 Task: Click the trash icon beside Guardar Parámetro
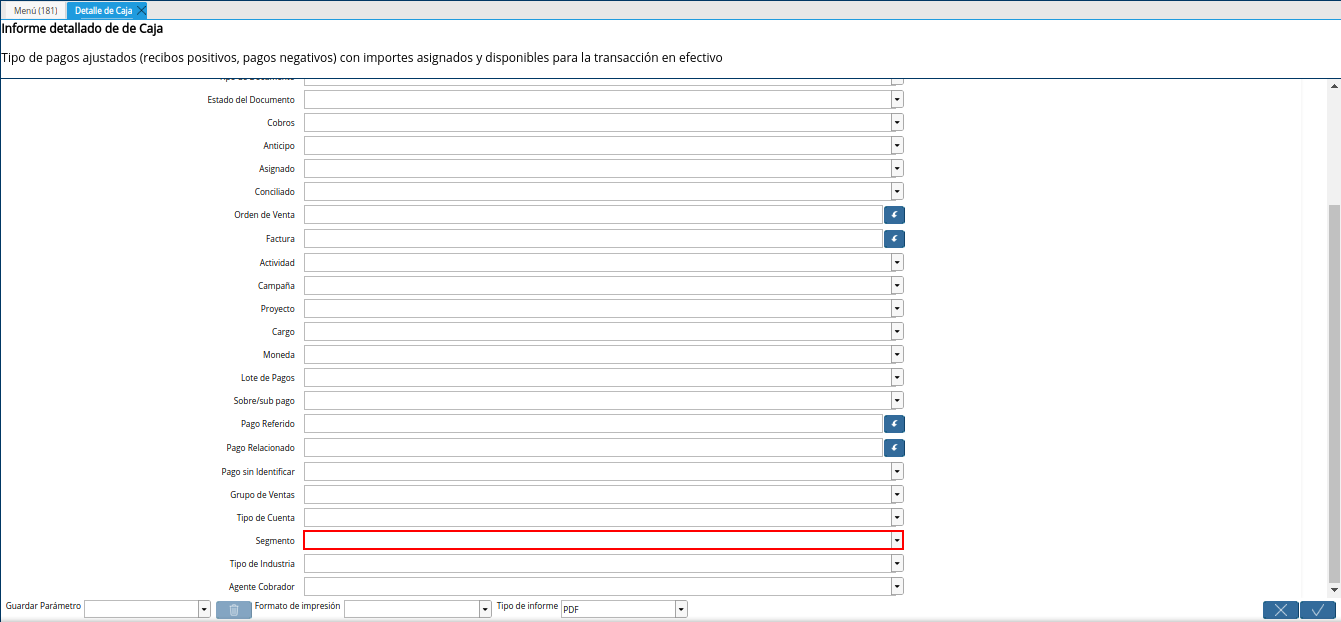[x=233, y=609]
